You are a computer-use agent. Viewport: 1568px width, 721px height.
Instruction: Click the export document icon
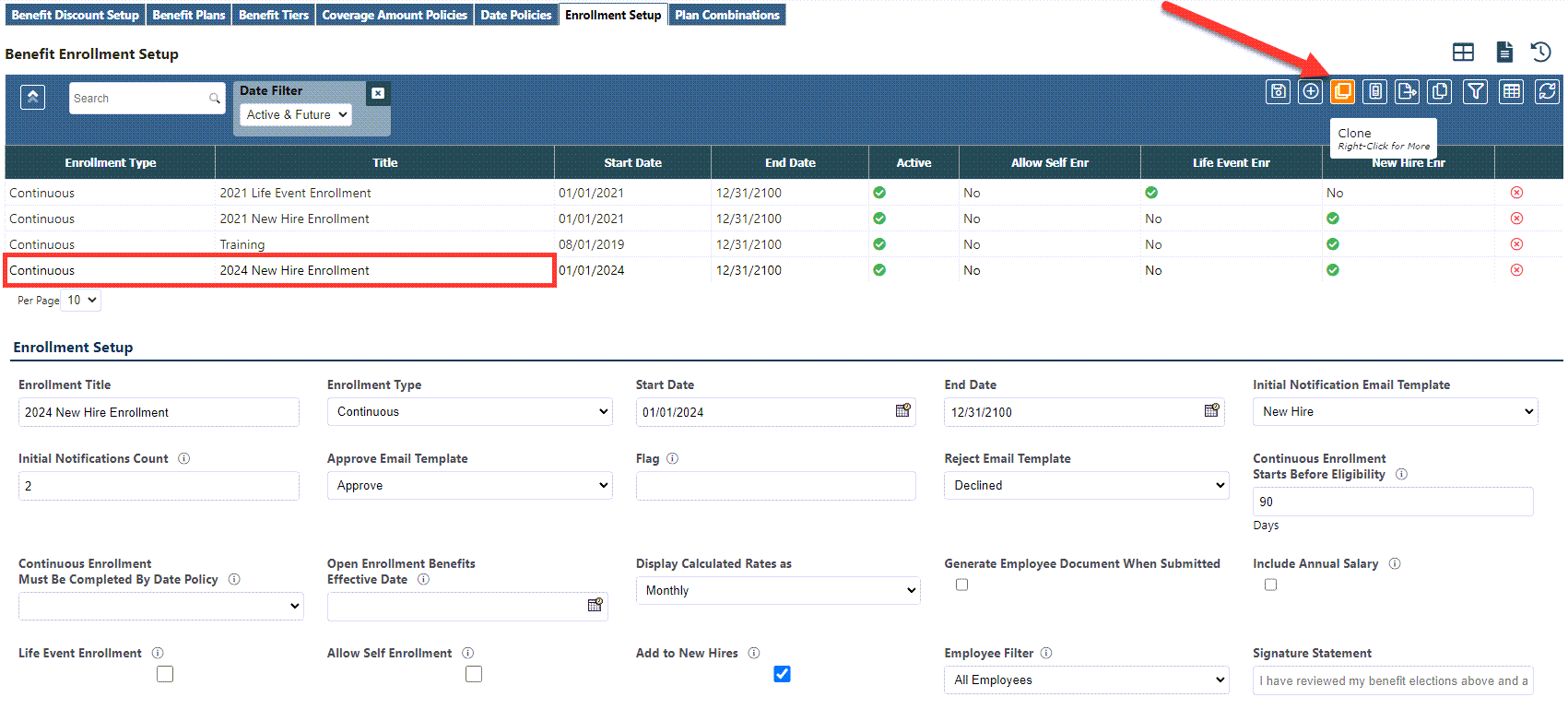(x=1407, y=91)
